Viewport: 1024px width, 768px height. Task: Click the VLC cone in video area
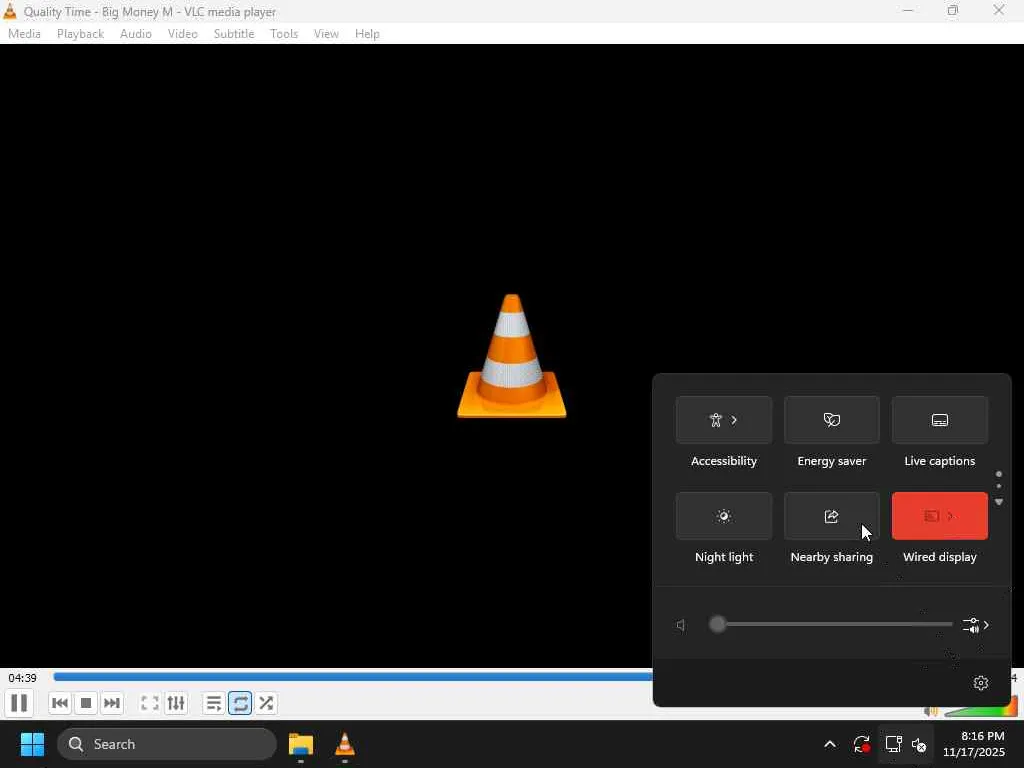click(x=511, y=356)
